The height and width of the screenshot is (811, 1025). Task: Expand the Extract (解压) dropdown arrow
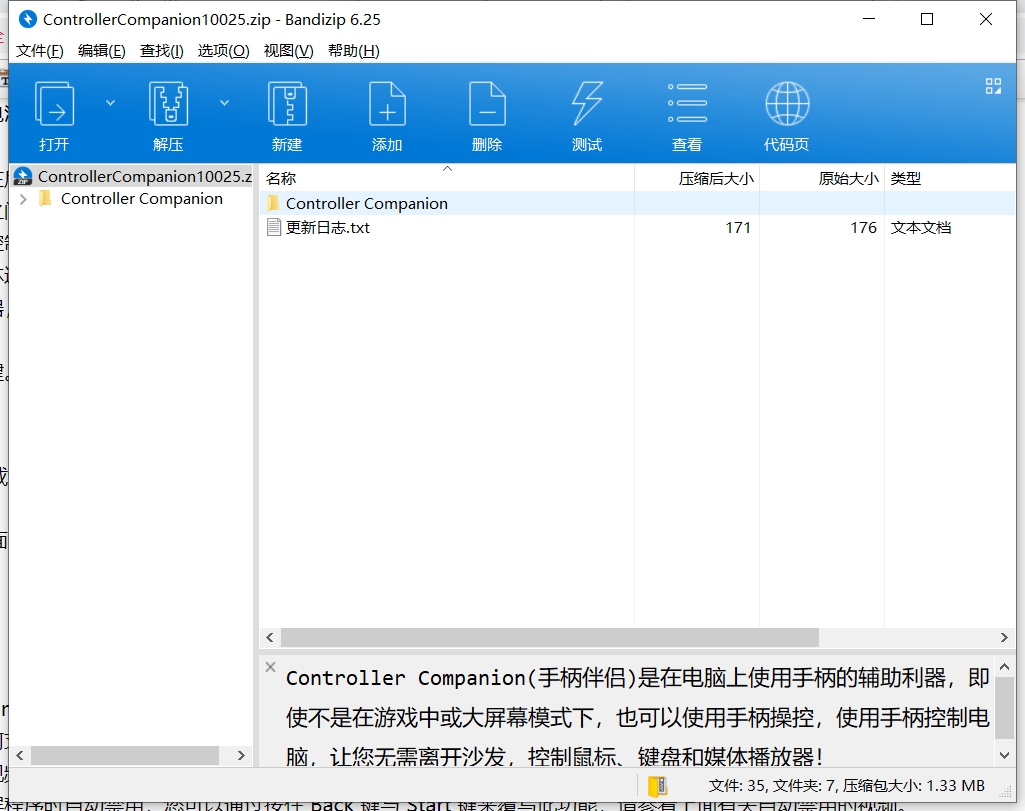click(224, 103)
